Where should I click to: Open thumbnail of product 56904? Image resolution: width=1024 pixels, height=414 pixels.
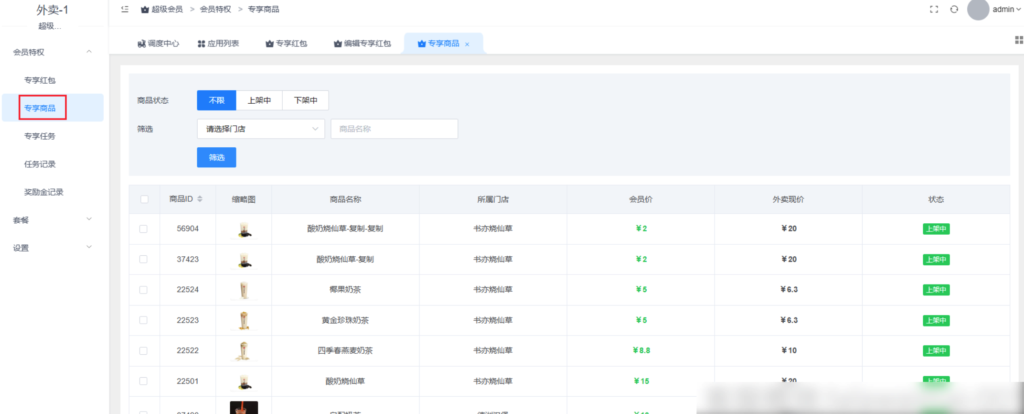[244, 229]
